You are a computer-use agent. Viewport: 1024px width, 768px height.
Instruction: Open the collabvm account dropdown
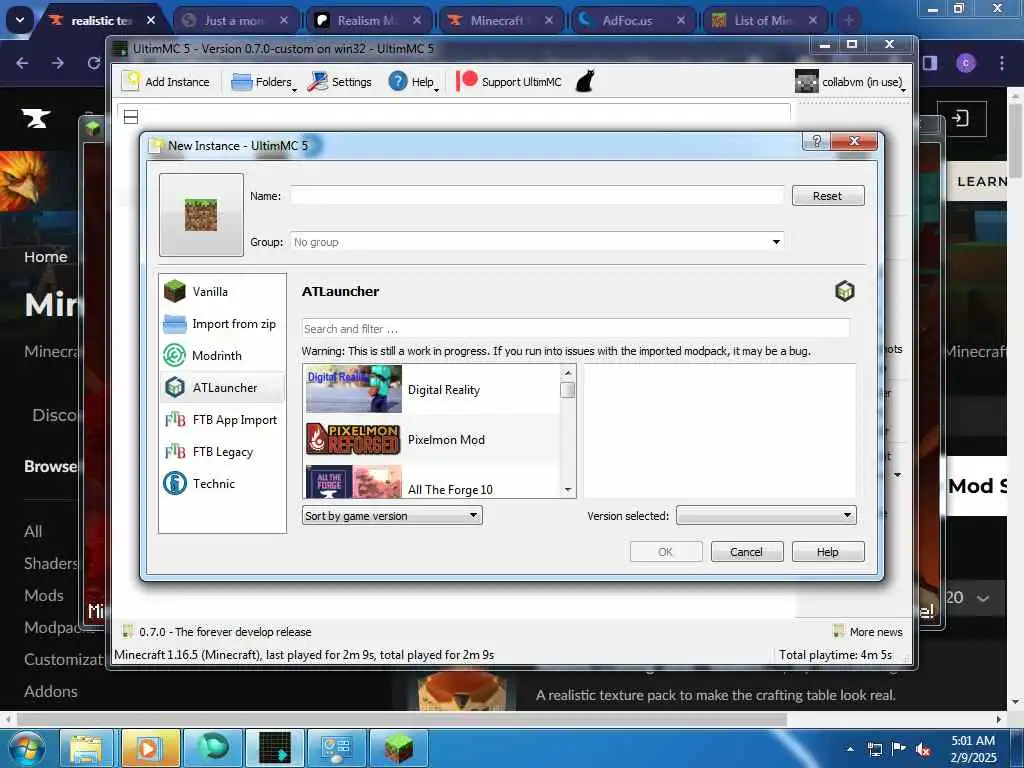[x=850, y=82]
